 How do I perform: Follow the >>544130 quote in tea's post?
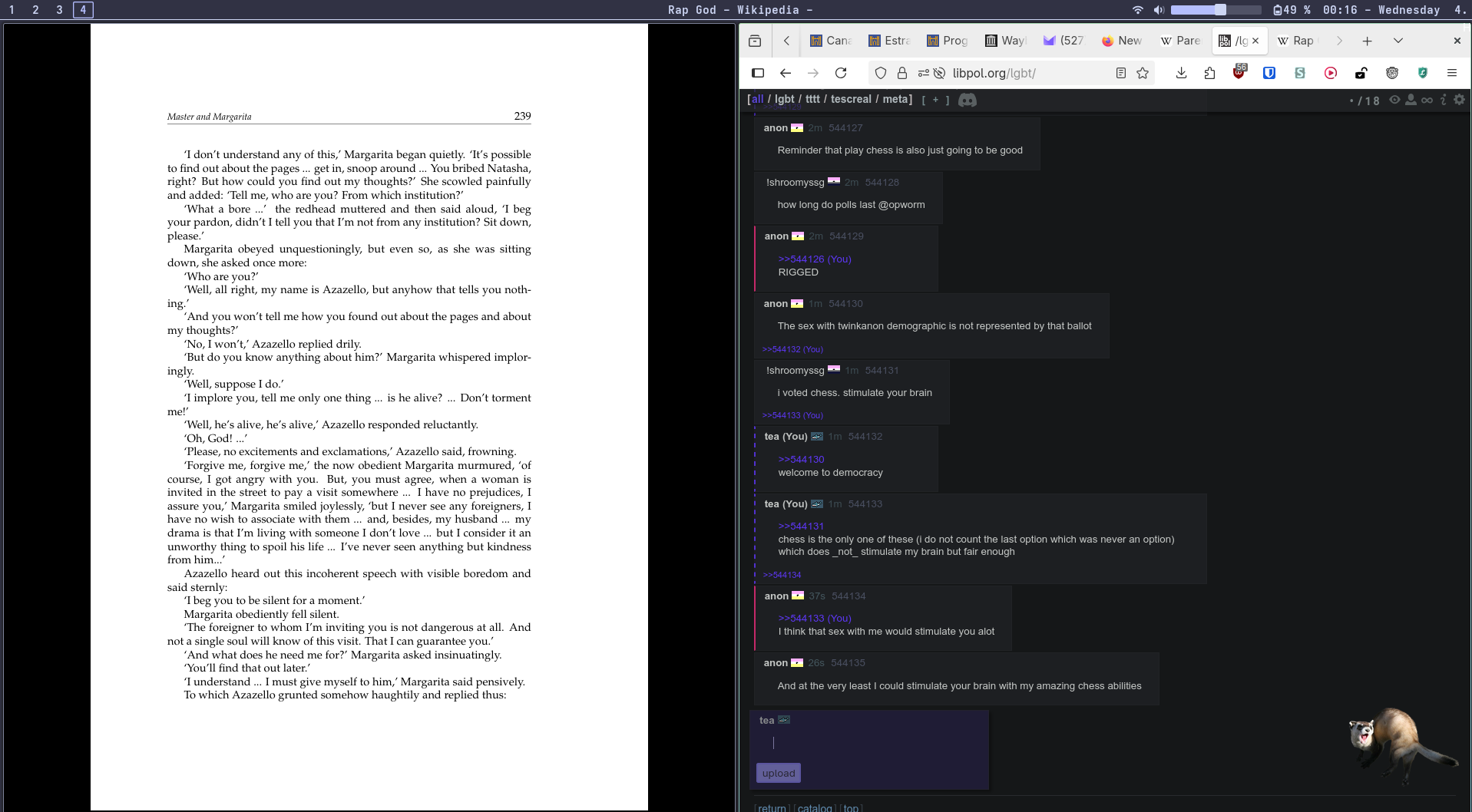pos(801,460)
